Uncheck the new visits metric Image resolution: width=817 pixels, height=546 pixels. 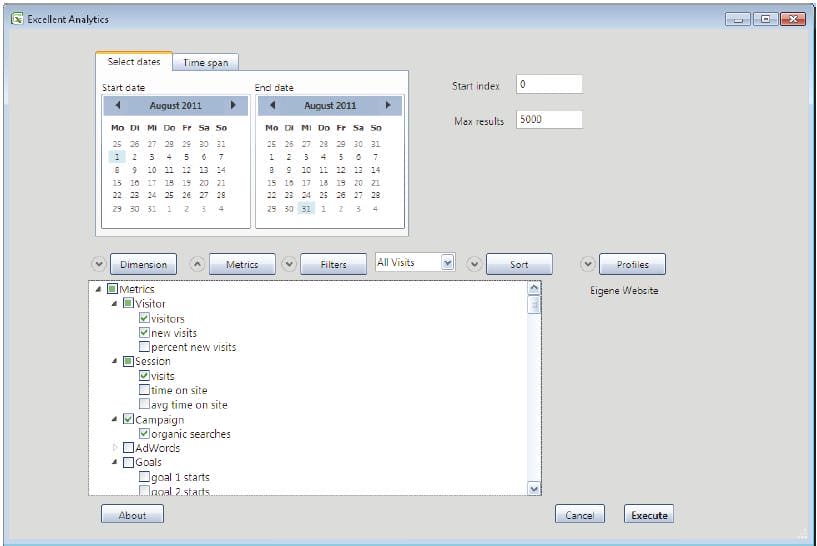144,332
